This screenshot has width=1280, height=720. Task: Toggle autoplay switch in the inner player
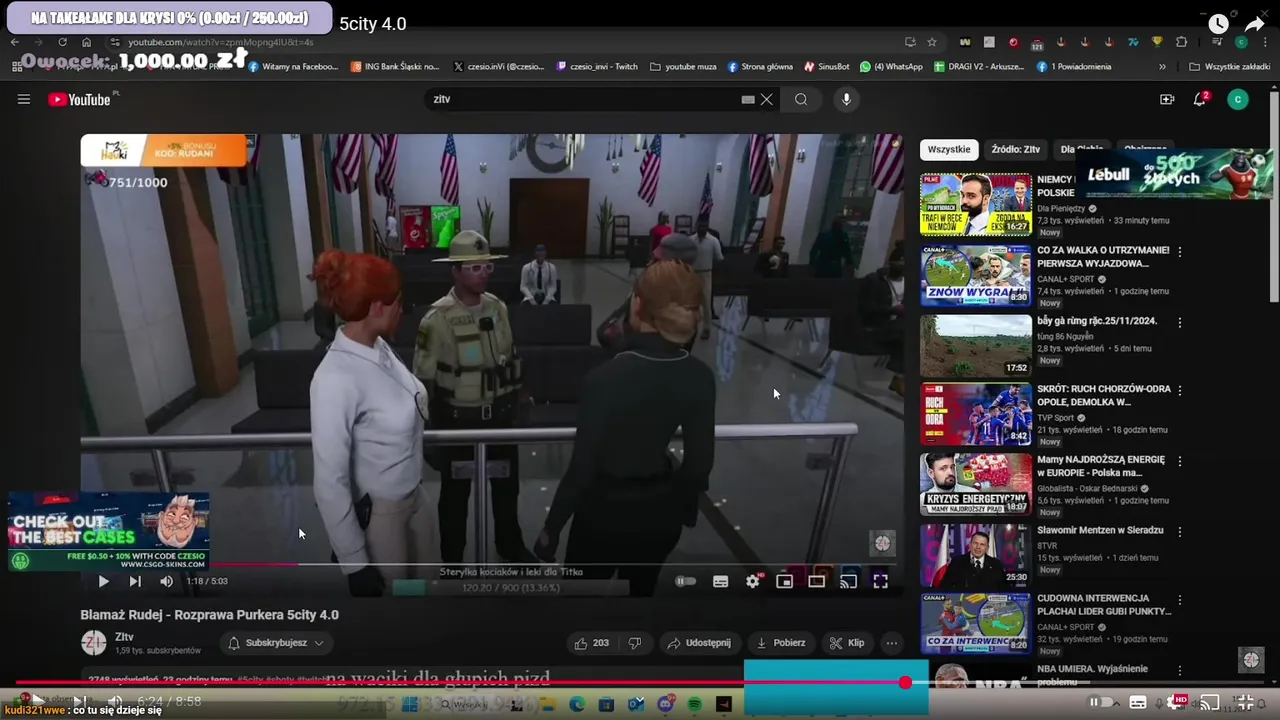click(x=685, y=581)
